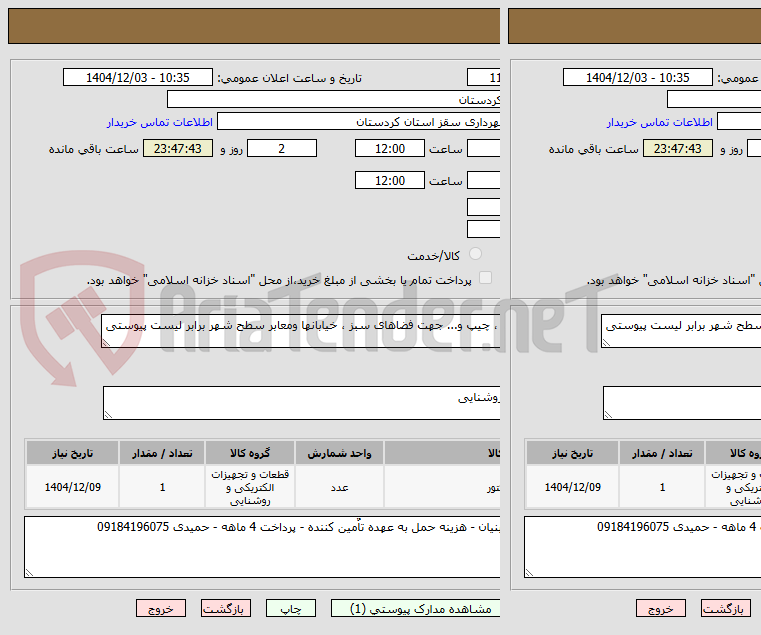The width and height of the screenshot is (761, 635).
Task: Click the remaining days field showing 2
Action: 282,148
